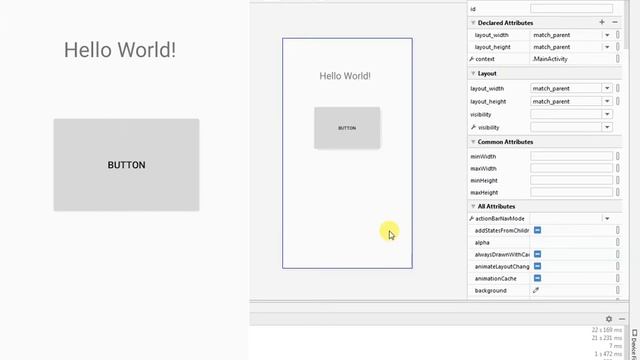
Task: Collapse the Declared Attributes section
Action: [473, 23]
